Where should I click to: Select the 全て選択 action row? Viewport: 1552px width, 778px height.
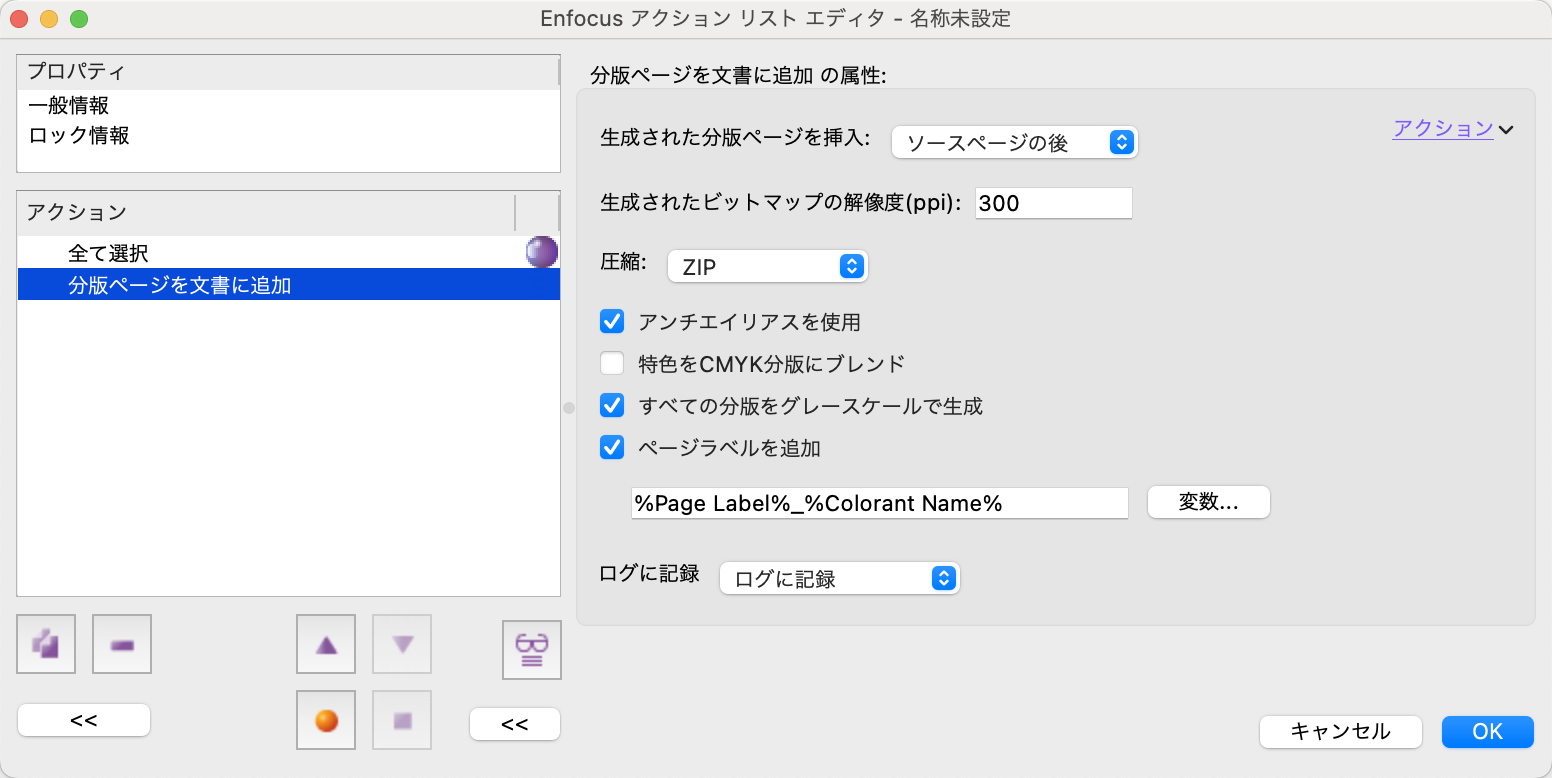(x=288, y=253)
